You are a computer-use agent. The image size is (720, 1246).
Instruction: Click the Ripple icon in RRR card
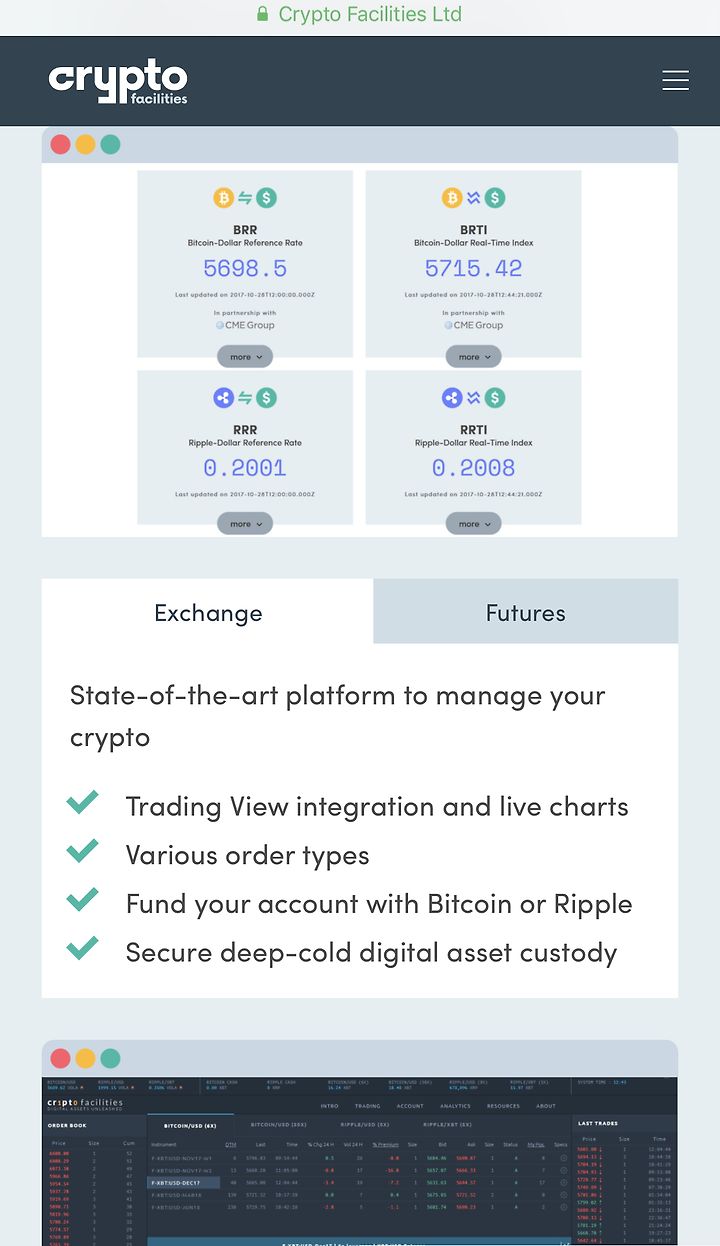[x=223, y=398]
